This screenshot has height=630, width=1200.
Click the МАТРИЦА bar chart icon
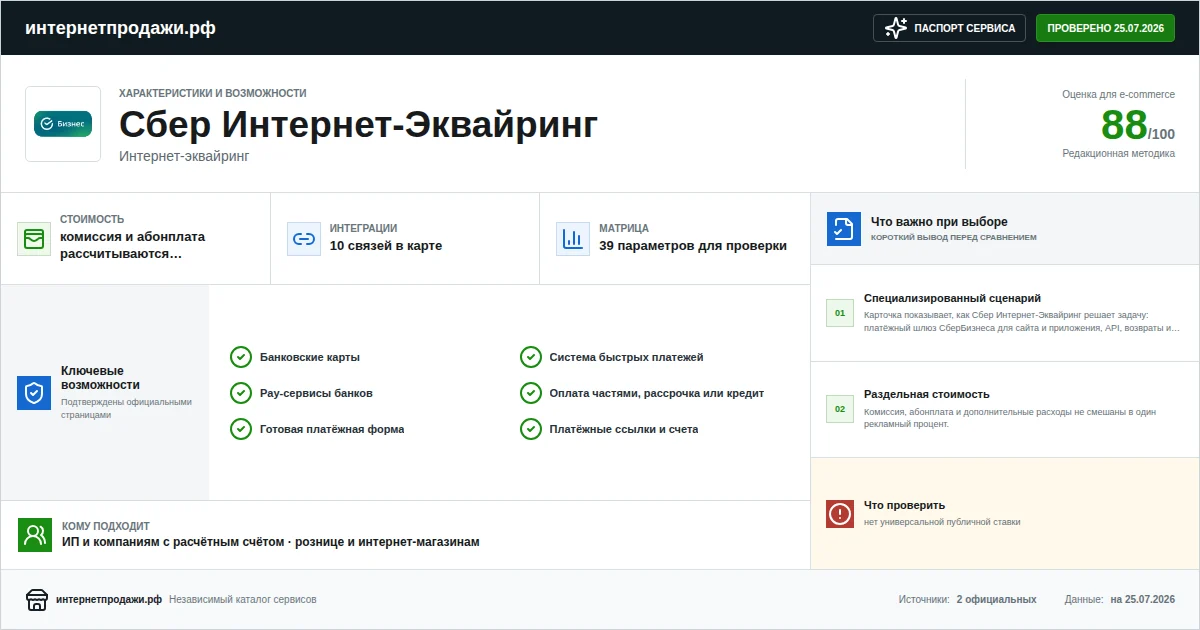573,239
